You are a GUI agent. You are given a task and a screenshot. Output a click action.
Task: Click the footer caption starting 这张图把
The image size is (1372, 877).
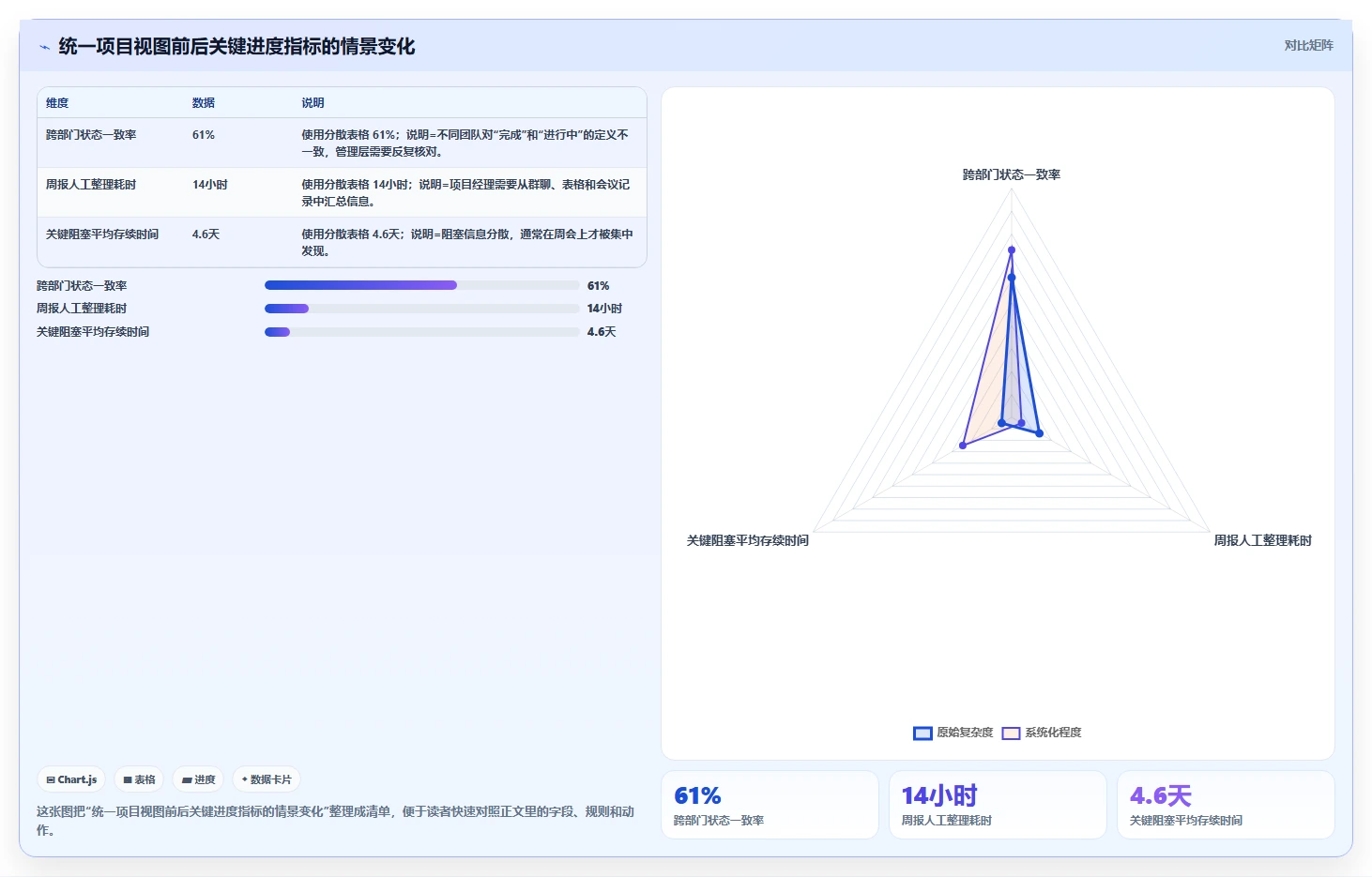tap(336, 821)
